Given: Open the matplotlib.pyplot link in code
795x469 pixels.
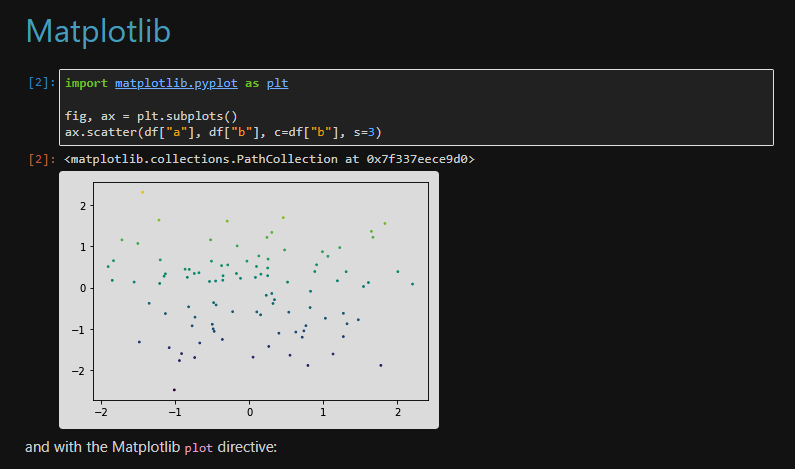Looking at the screenshot, I should (x=176, y=83).
